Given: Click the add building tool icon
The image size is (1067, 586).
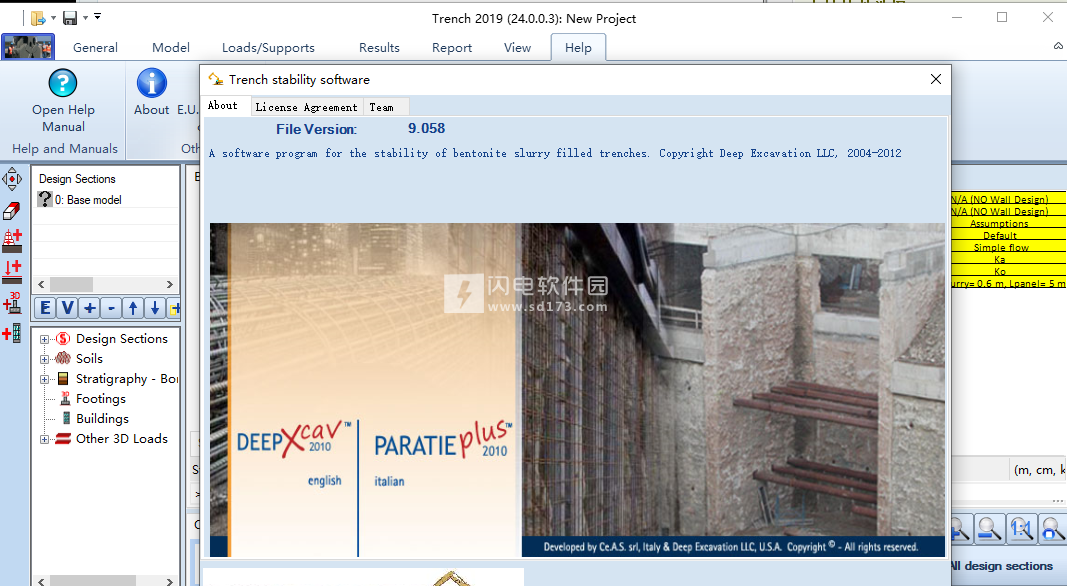Looking at the screenshot, I should 12,333.
